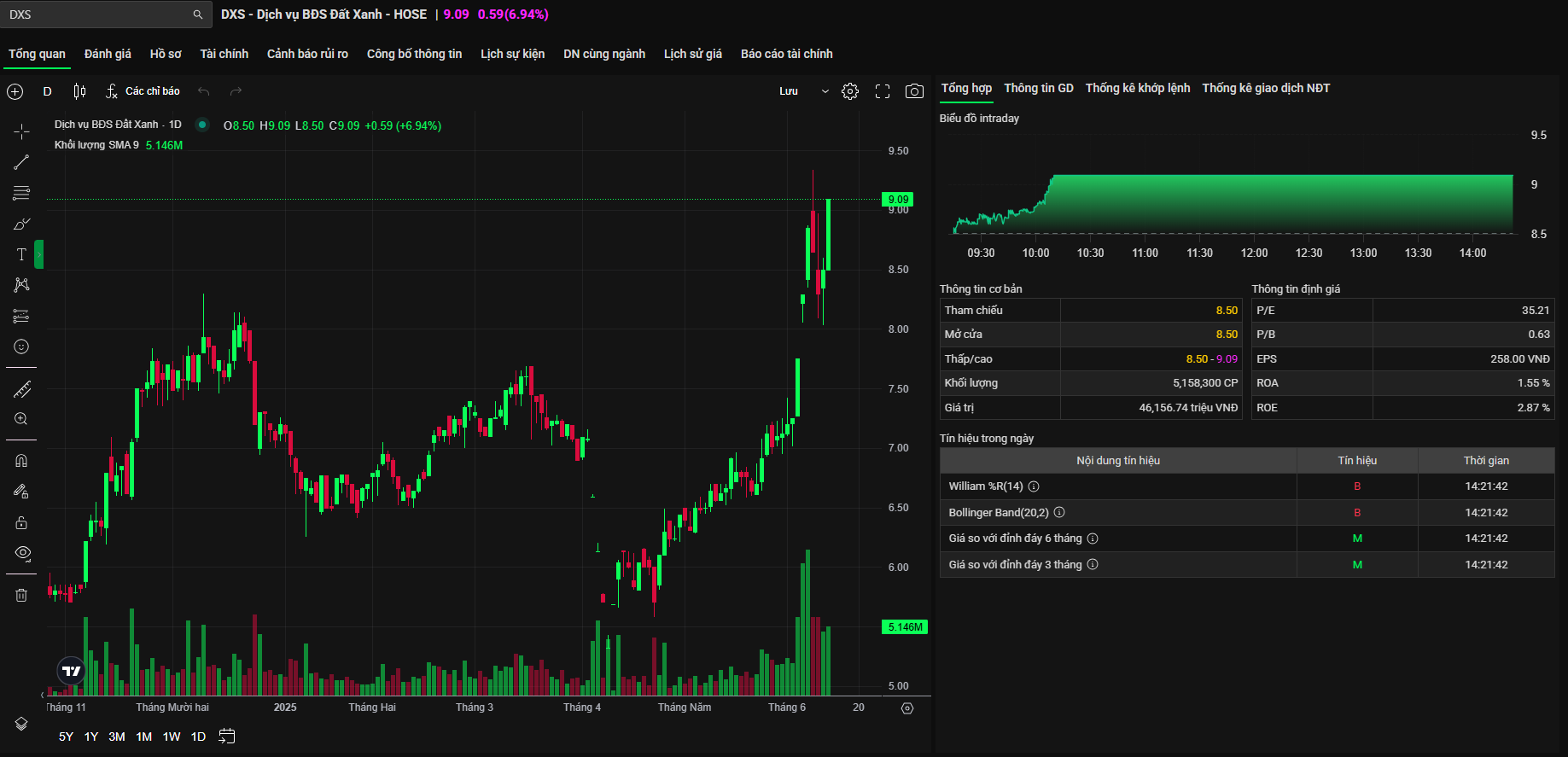Select the trend line drawing tool
This screenshot has width=1568, height=757.
(x=22, y=162)
